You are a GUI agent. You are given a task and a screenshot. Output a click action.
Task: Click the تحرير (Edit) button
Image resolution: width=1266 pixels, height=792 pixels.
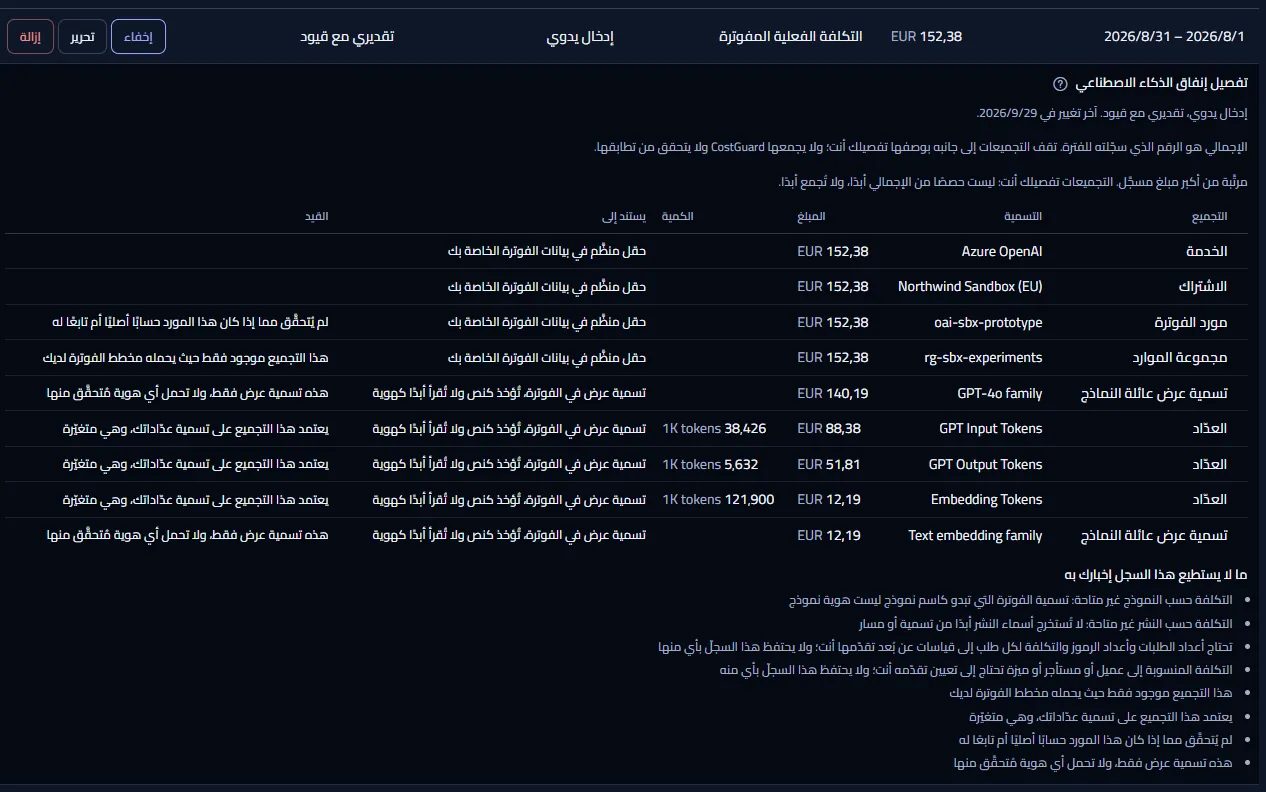tap(82, 37)
